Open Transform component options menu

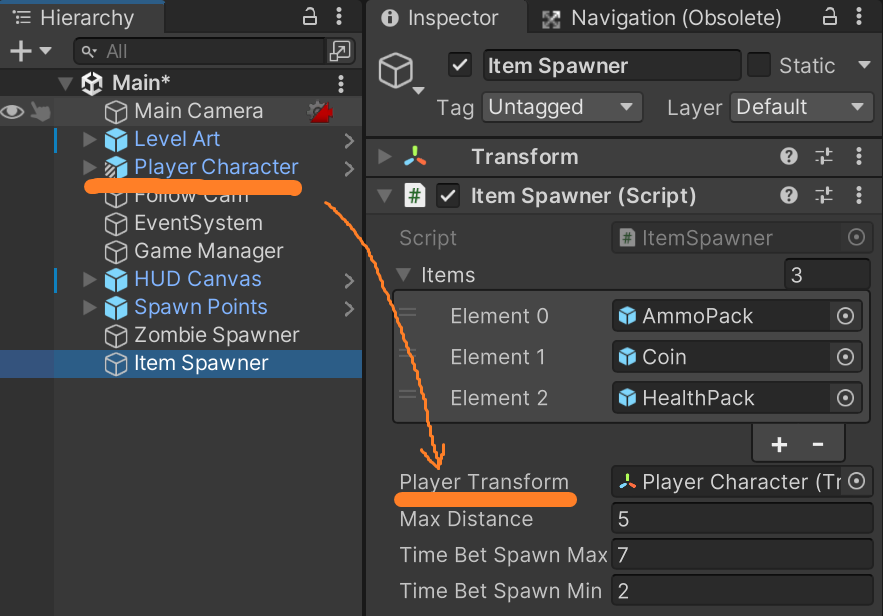(x=859, y=157)
